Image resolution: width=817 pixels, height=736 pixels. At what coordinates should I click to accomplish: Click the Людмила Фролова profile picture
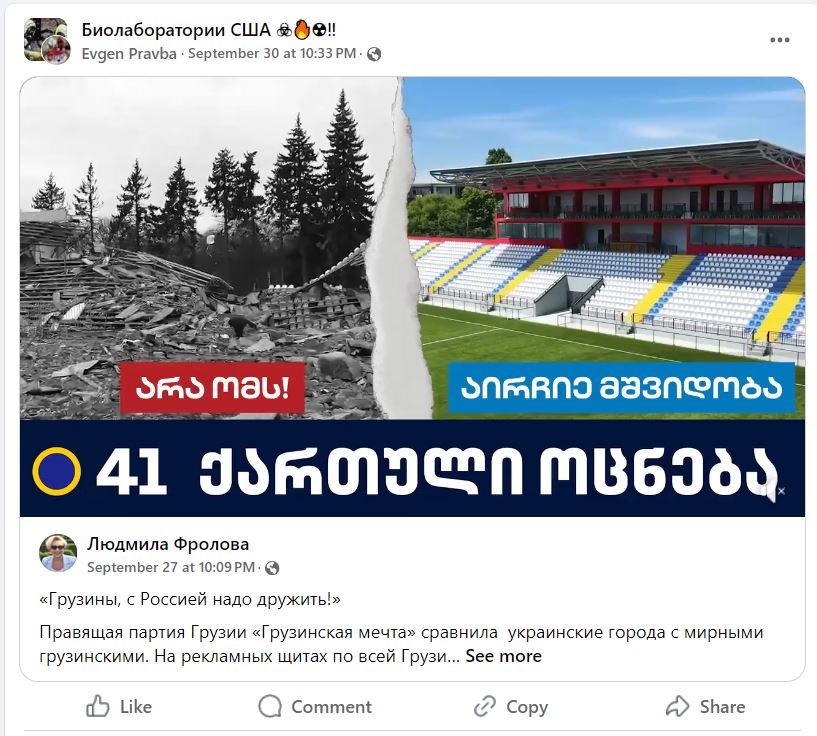[x=58, y=553]
